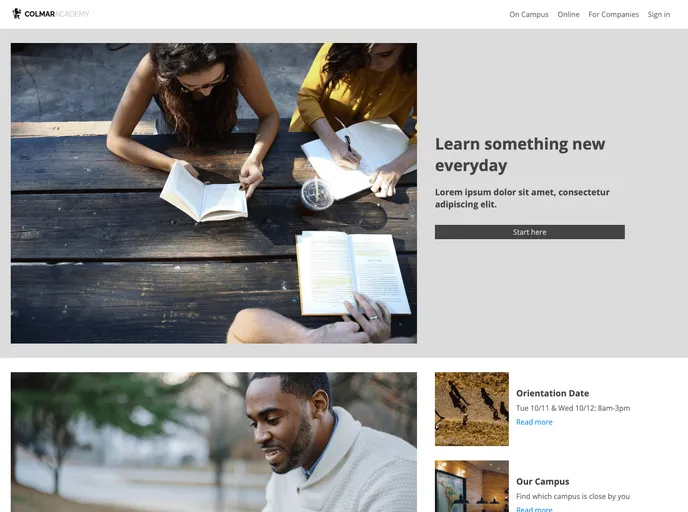The height and width of the screenshot is (512, 688).
Task: Go to the Online navigation link
Action: (x=568, y=14)
